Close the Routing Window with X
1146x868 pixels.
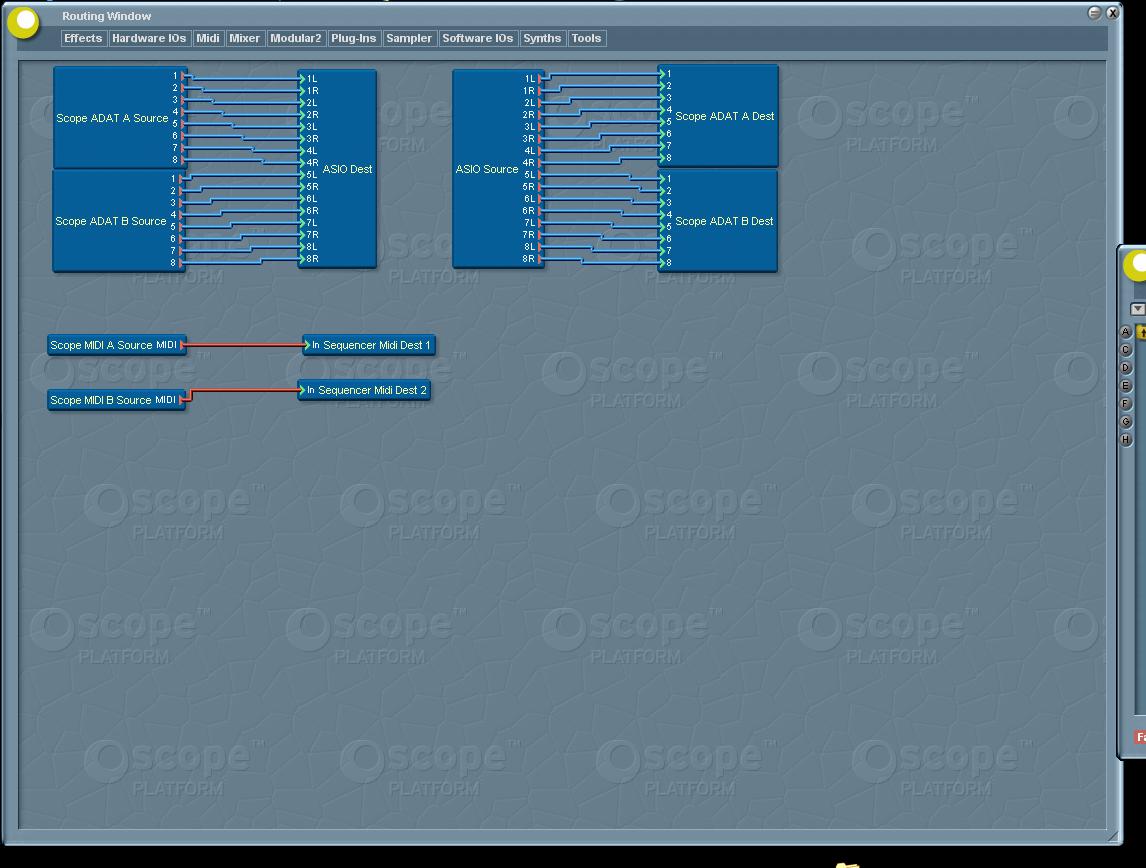point(1112,12)
